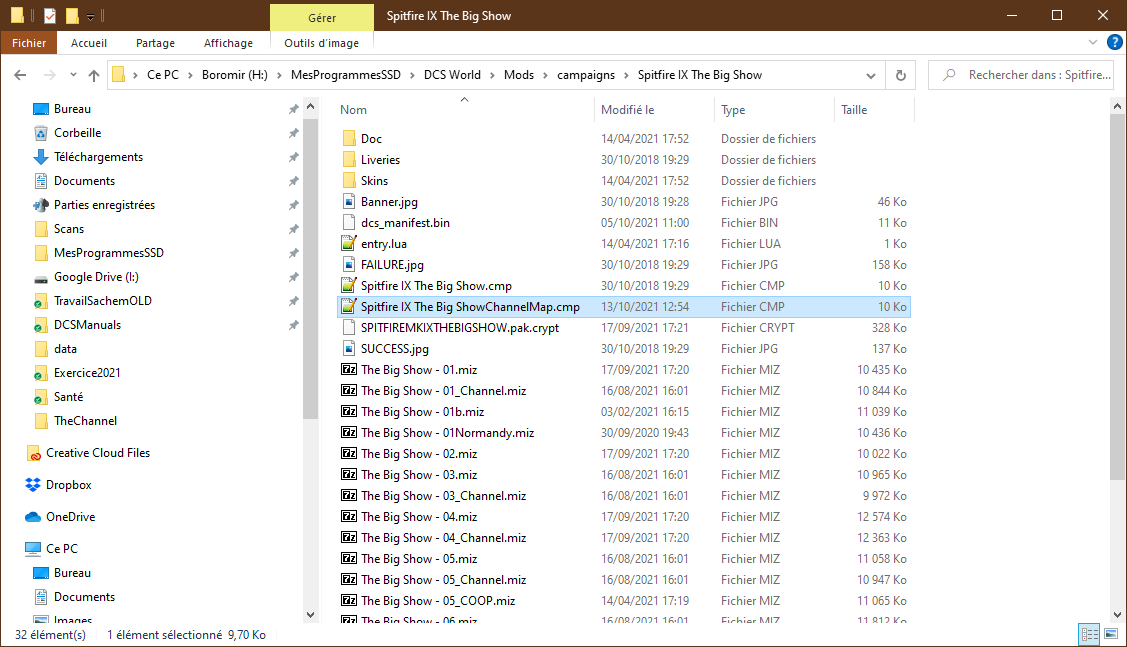Open Dropbox in the navigation pane
The image size is (1127, 647).
(68, 485)
